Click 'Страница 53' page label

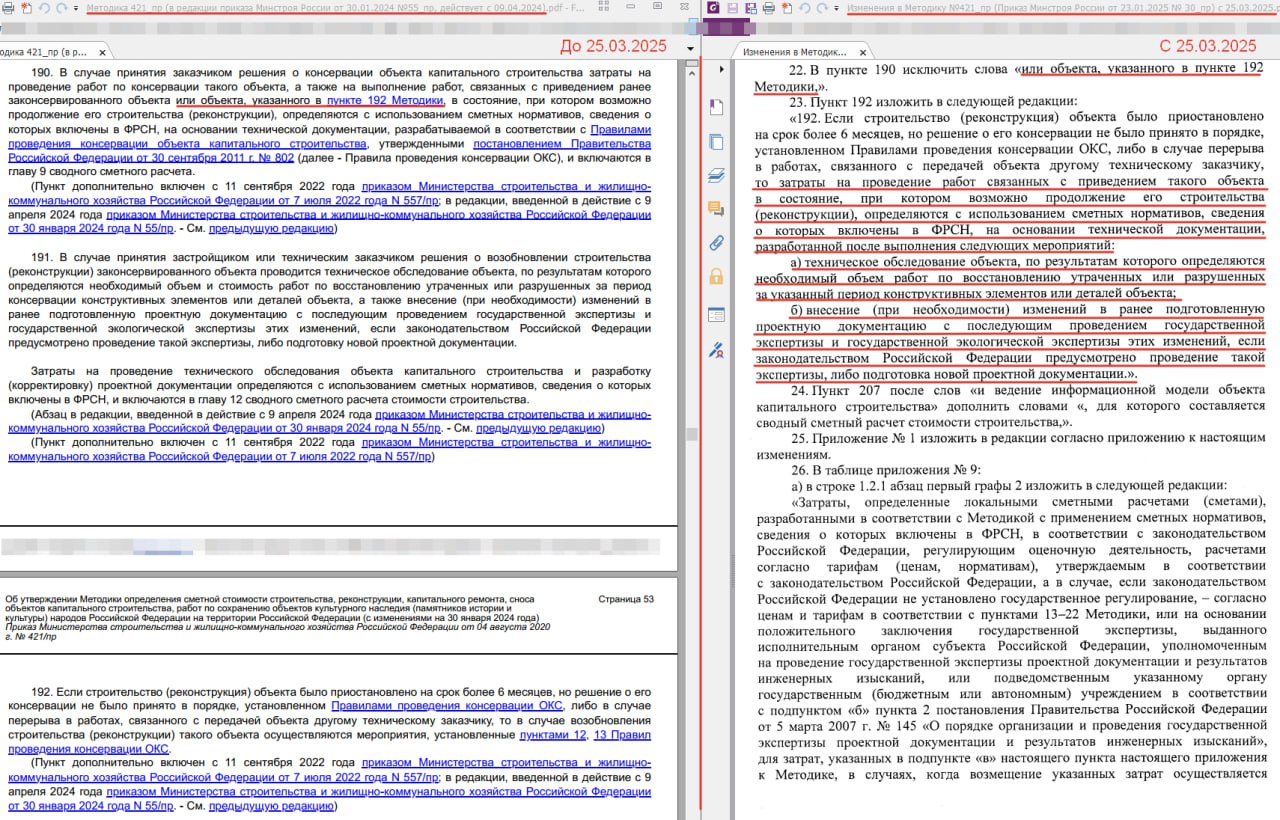pos(626,599)
